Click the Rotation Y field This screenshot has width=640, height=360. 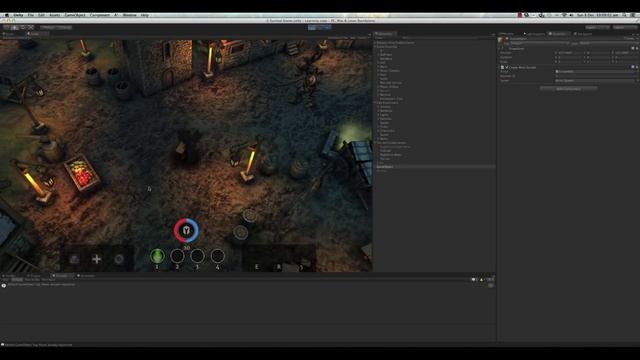coord(599,57)
